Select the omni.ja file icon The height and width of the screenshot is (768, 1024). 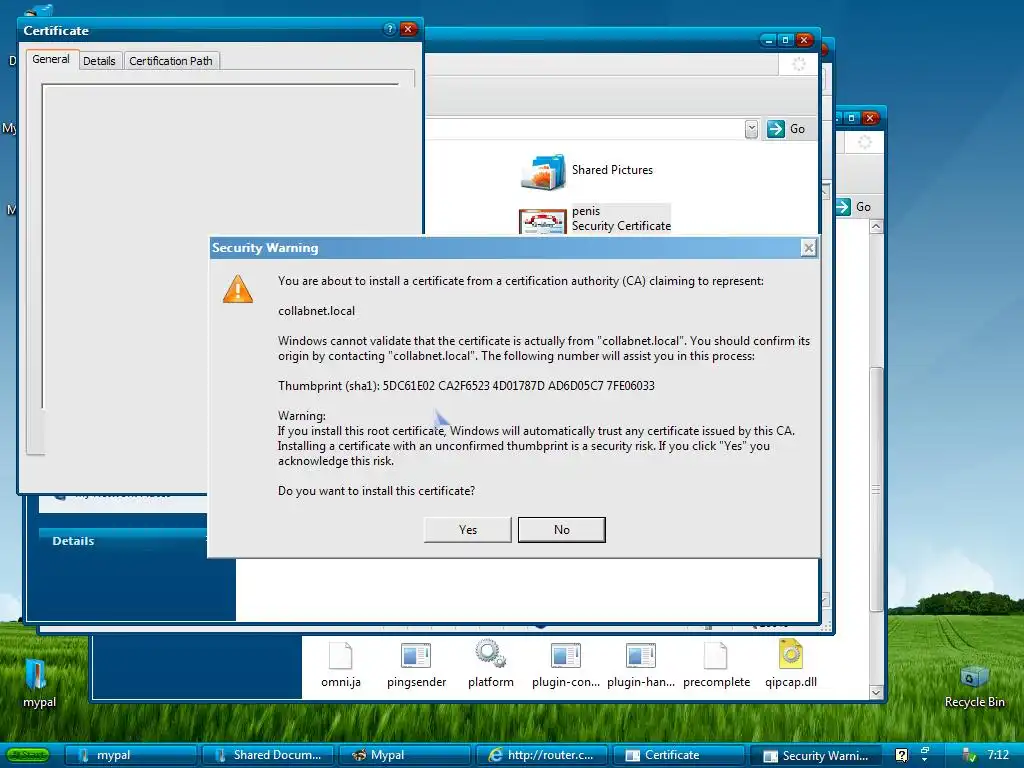coord(340,656)
